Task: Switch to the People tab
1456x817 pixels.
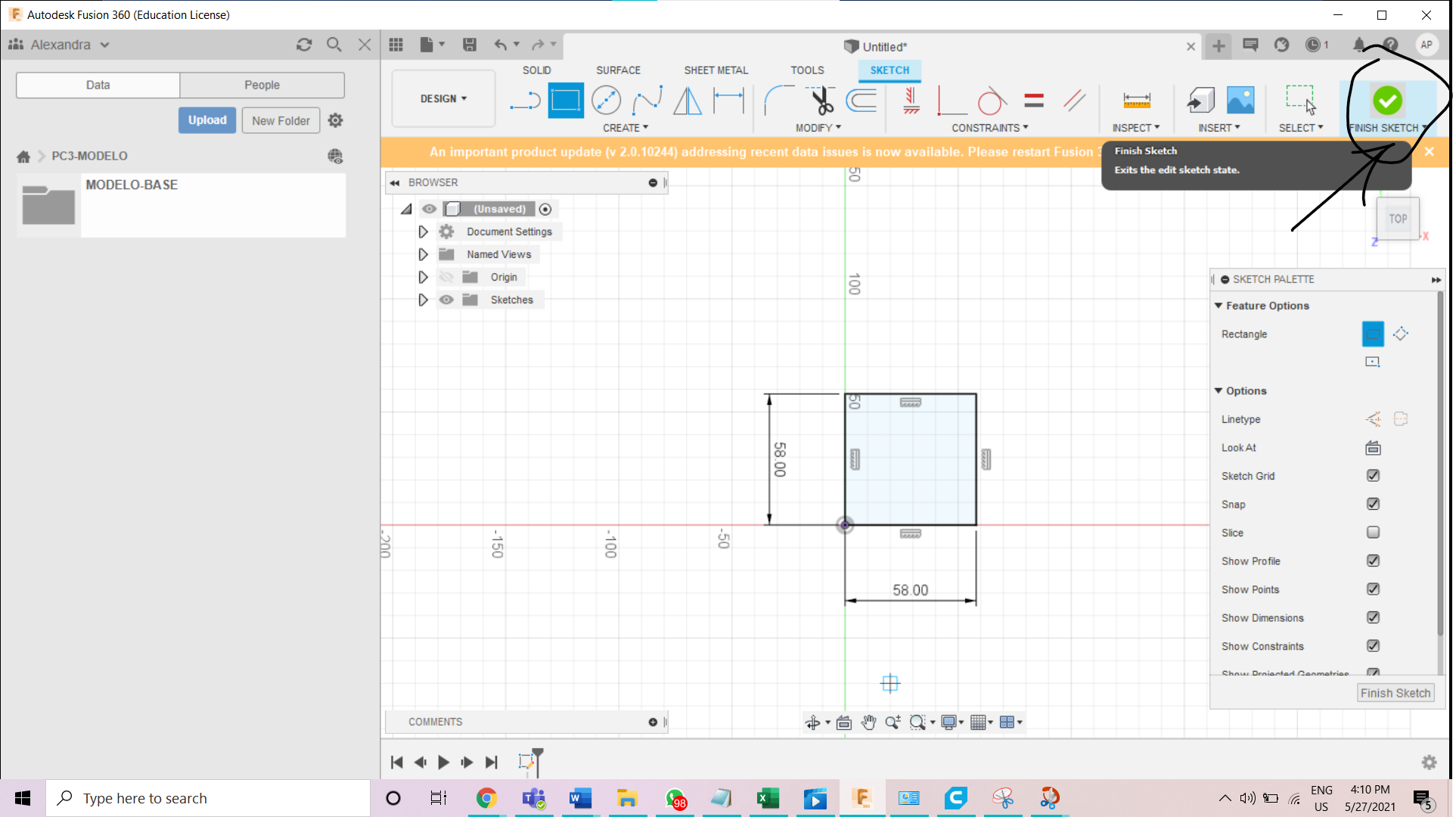Action: (262, 85)
